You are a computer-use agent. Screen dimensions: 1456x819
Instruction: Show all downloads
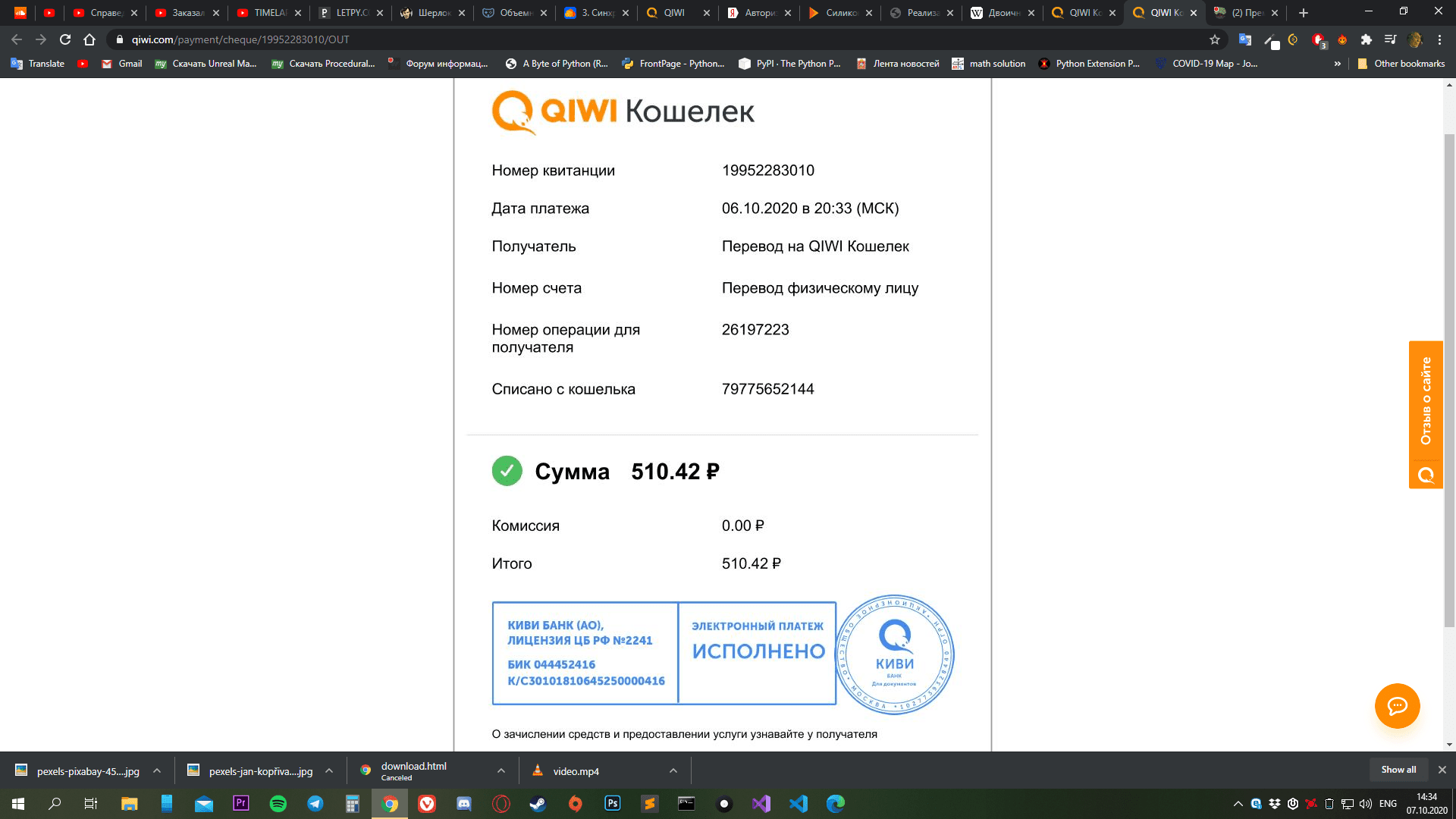1398,770
